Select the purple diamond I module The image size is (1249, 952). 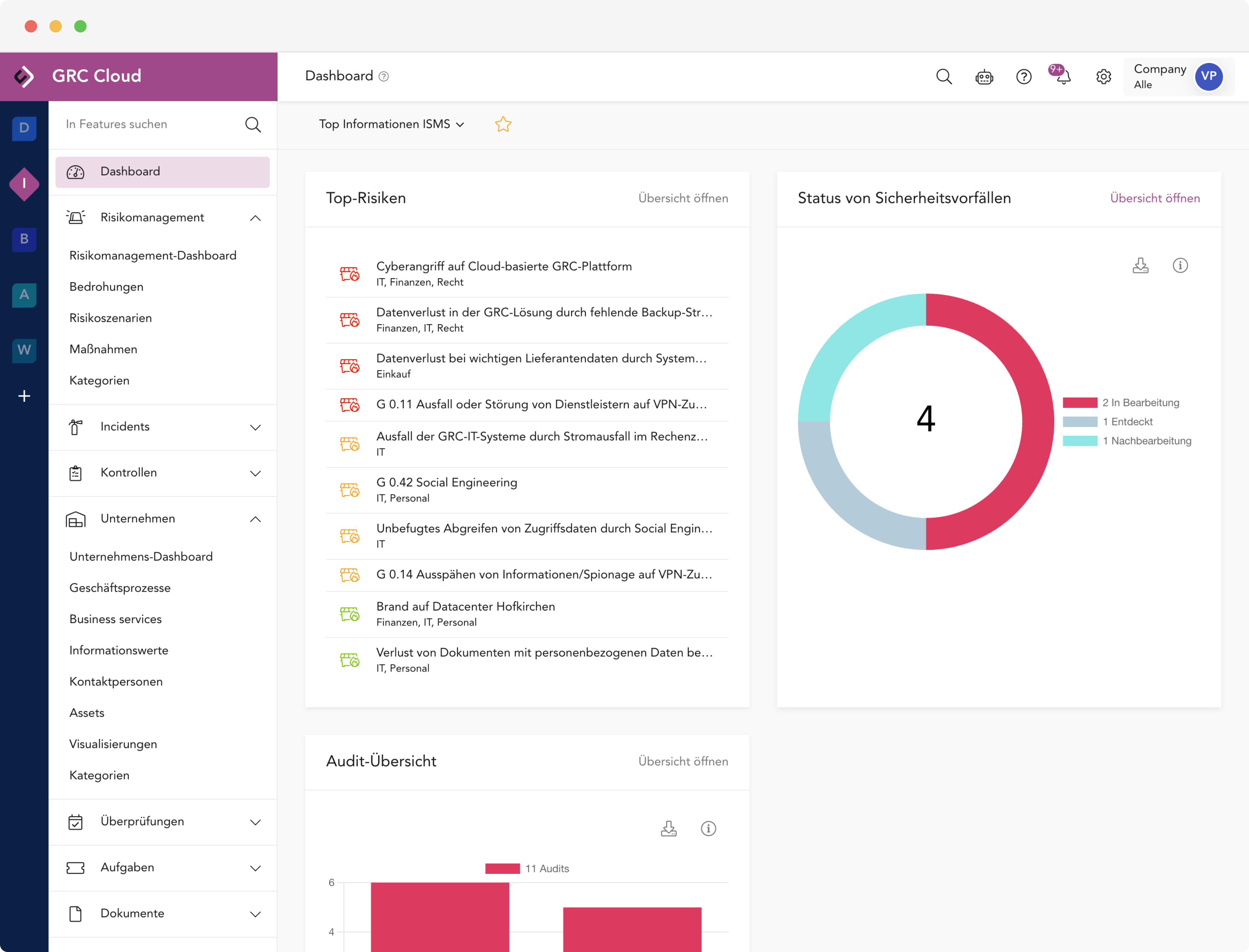pyautogui.click(x=24, y=184)
